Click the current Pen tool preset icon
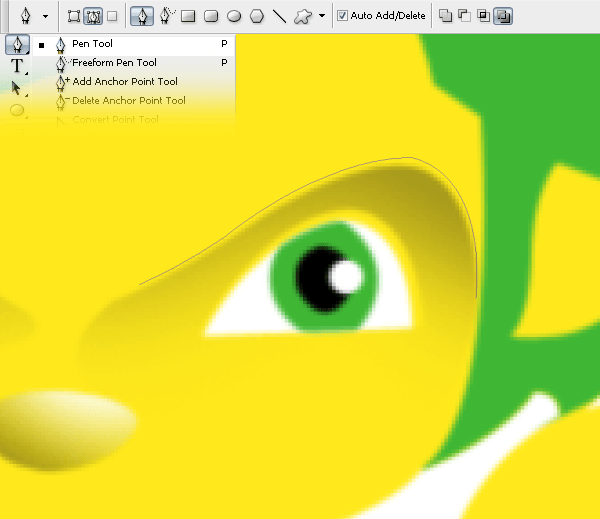Image resolution: width=600 pixels, height=519 pixels. click(x=26, y=16)
